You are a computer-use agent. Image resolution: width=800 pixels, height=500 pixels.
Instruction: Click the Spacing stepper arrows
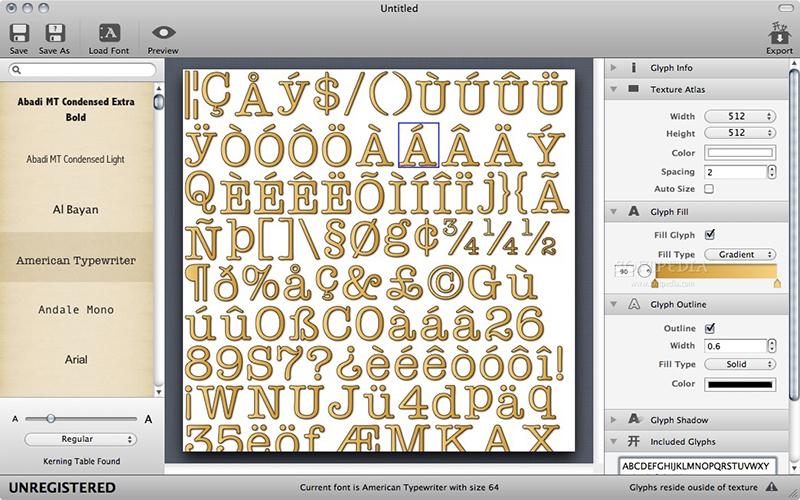coord(771,172)
